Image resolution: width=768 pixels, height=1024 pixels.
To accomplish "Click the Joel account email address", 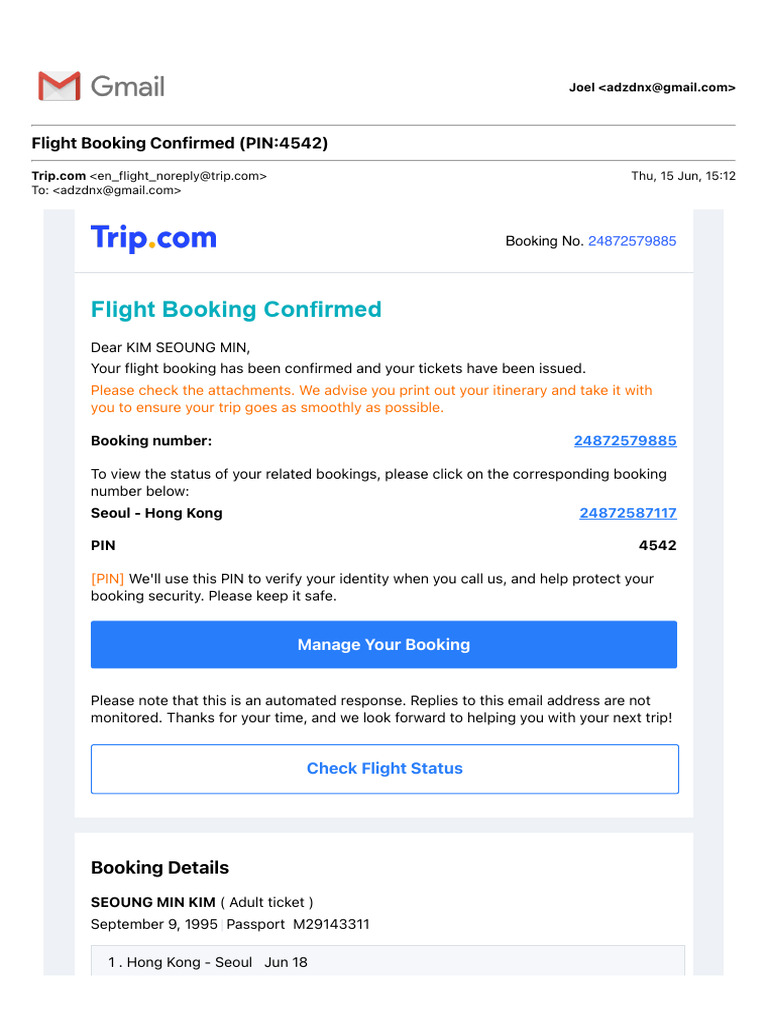I will pos(652,88).
